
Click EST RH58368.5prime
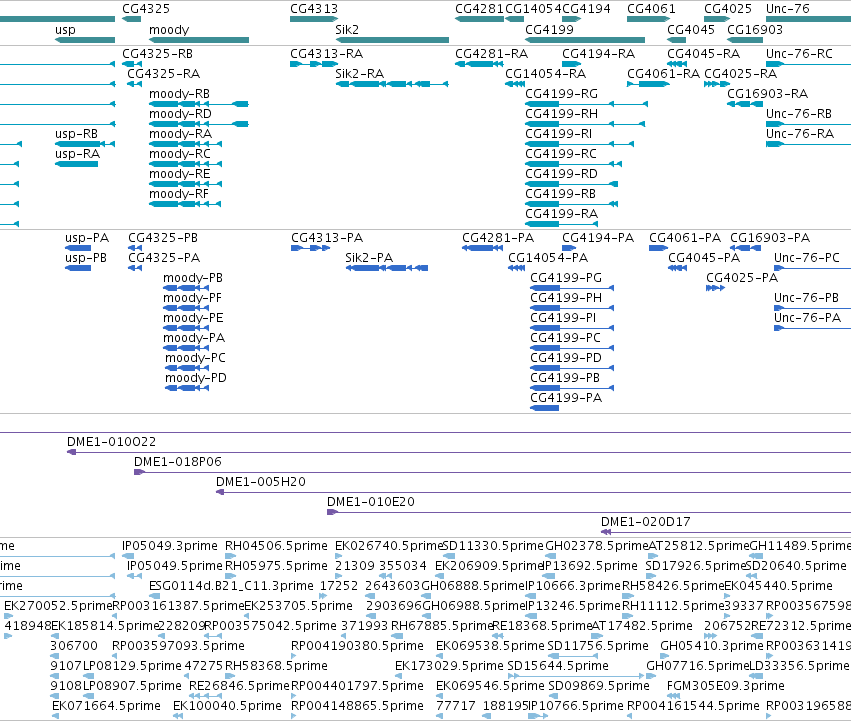(276, 666)
